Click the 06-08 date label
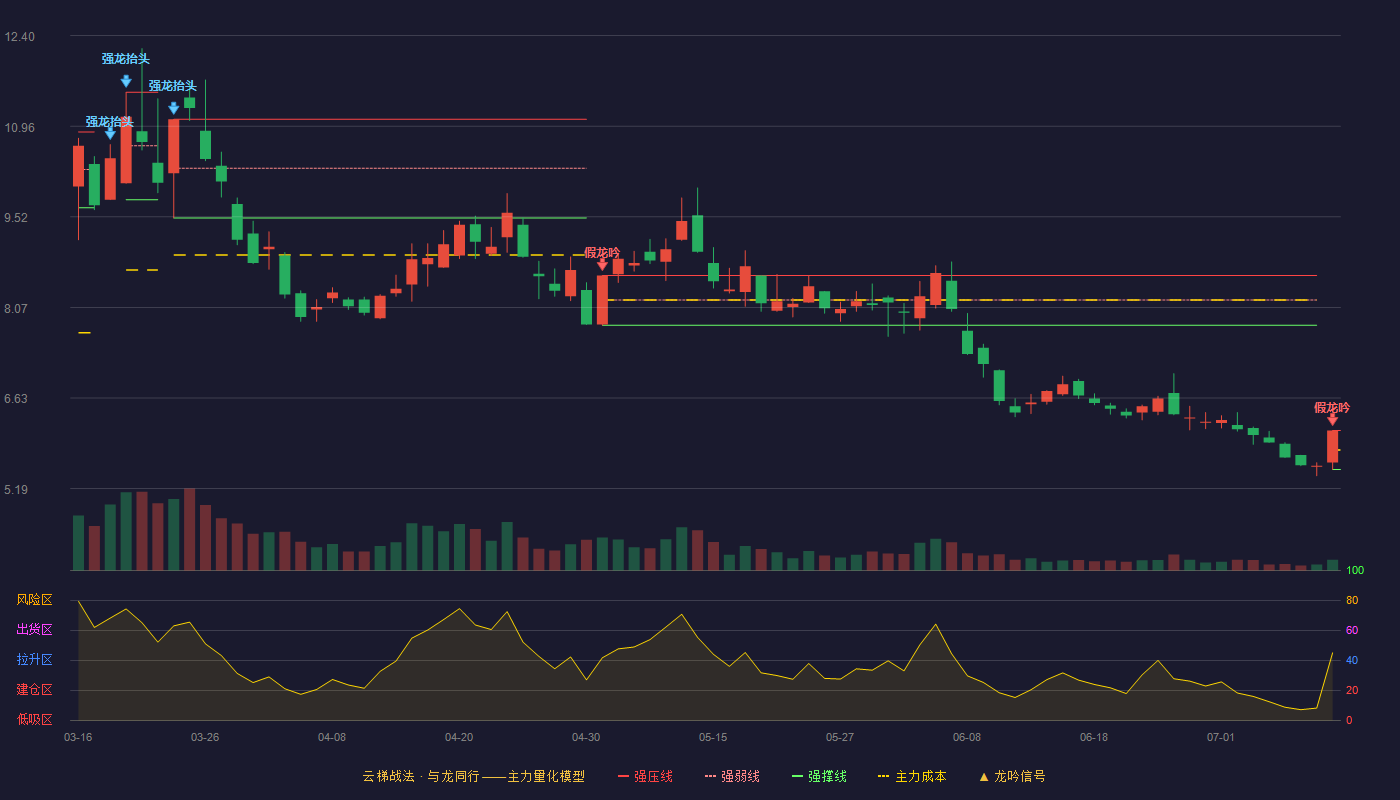Screen dimensions: 1400x800 point(967,737)
